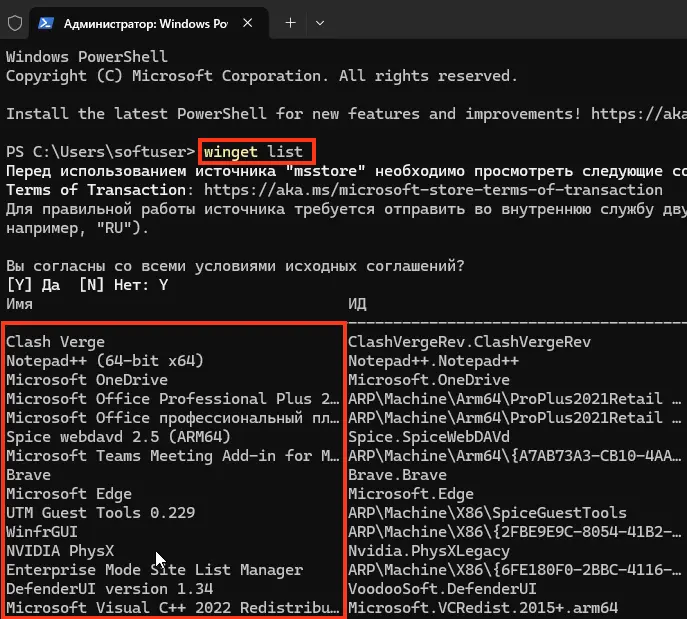Click ARP\Machine\Arm64\{A7AB73A3-CB10 ID

[x=515, y=456]
